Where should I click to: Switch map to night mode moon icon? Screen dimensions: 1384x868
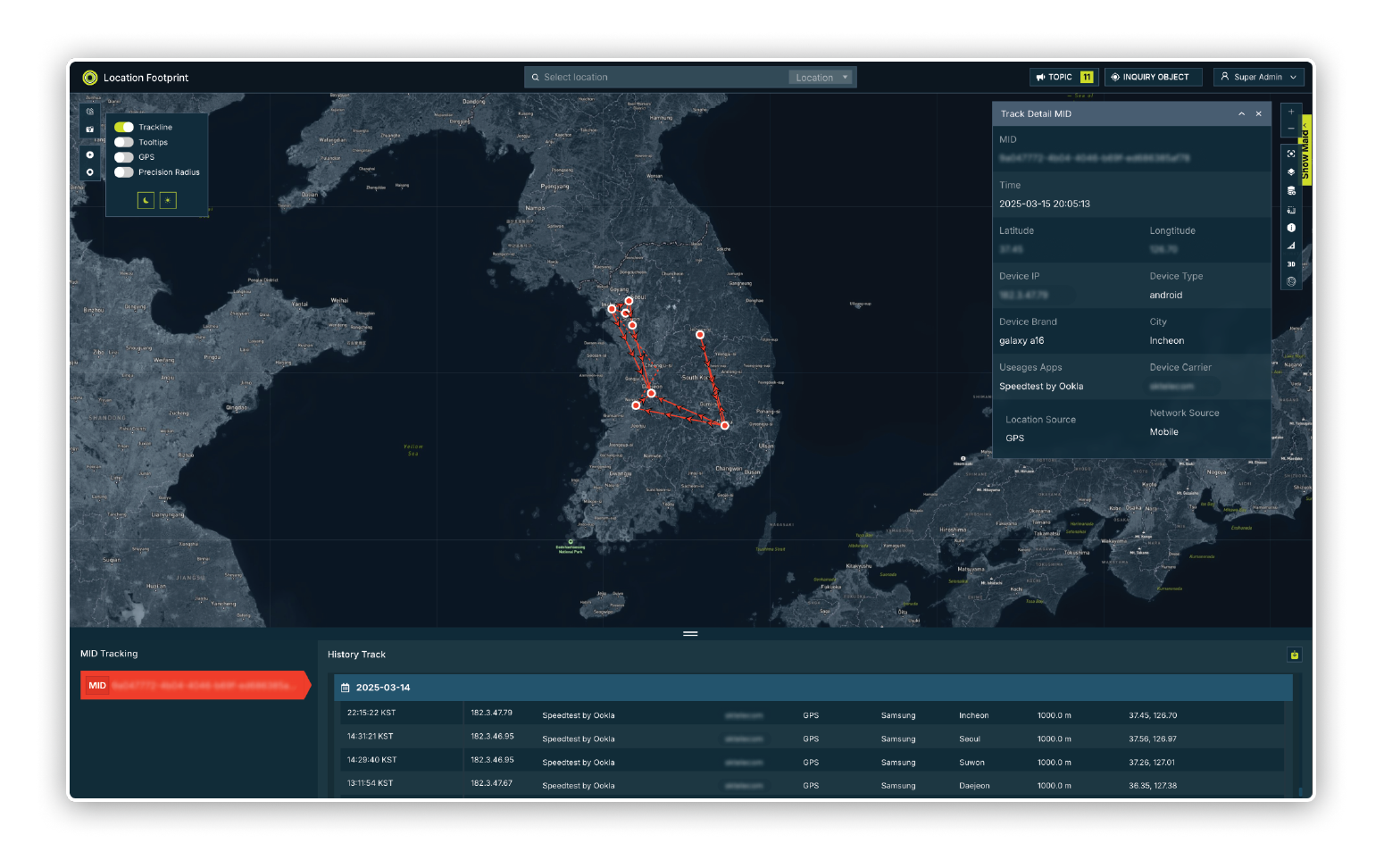[x=146, y=200]
